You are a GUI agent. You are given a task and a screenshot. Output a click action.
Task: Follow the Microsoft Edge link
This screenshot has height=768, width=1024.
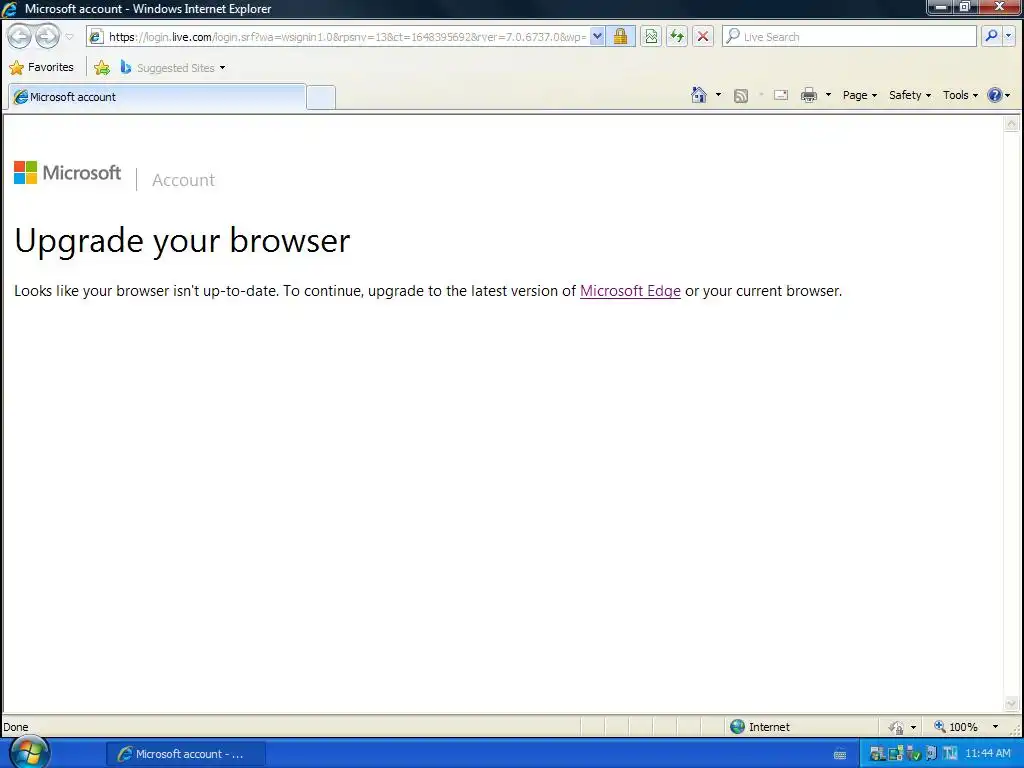pyautogui.click(x=630, y=291)
